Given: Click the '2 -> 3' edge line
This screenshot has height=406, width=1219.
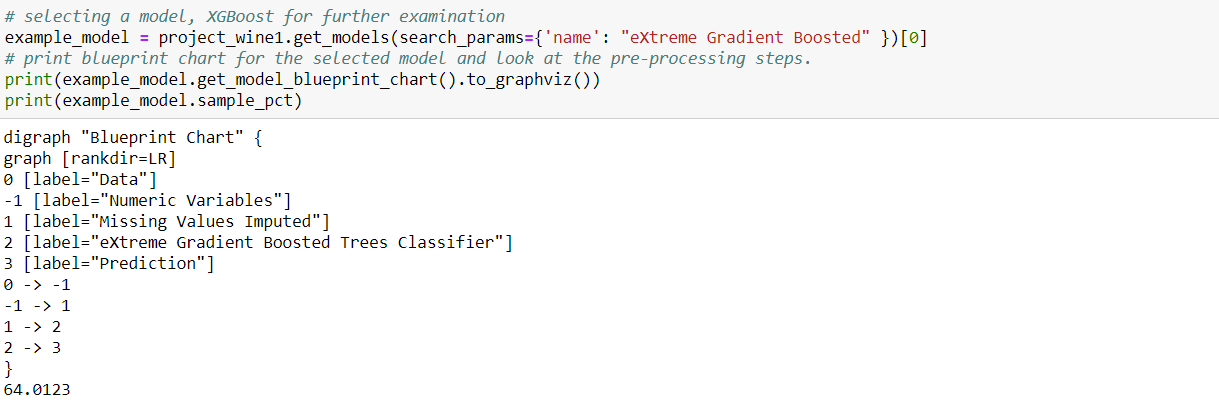Looking at the screenshot, I should [x=33, y=348].
